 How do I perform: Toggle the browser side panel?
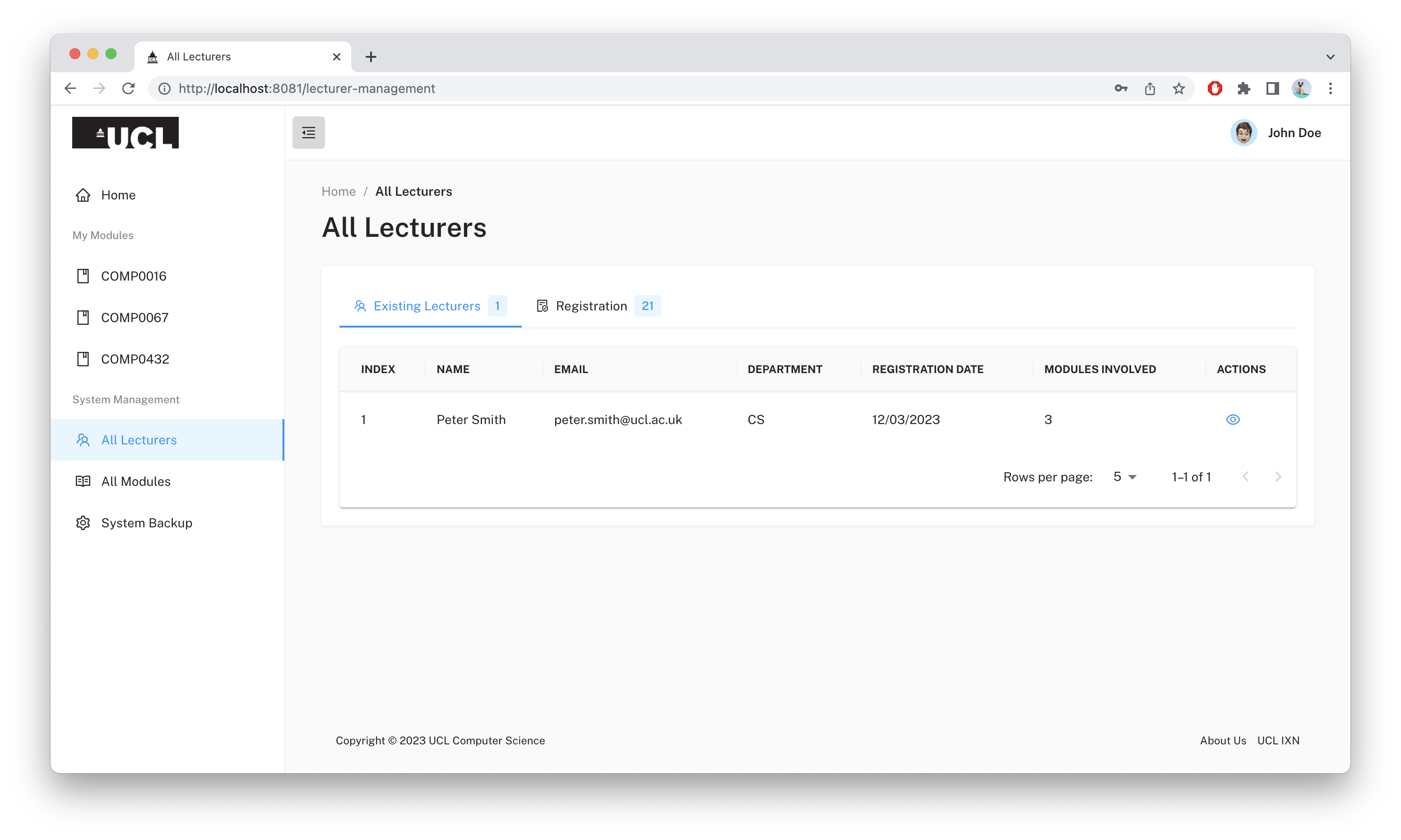pyautogui.click(x=1272, y=88)
